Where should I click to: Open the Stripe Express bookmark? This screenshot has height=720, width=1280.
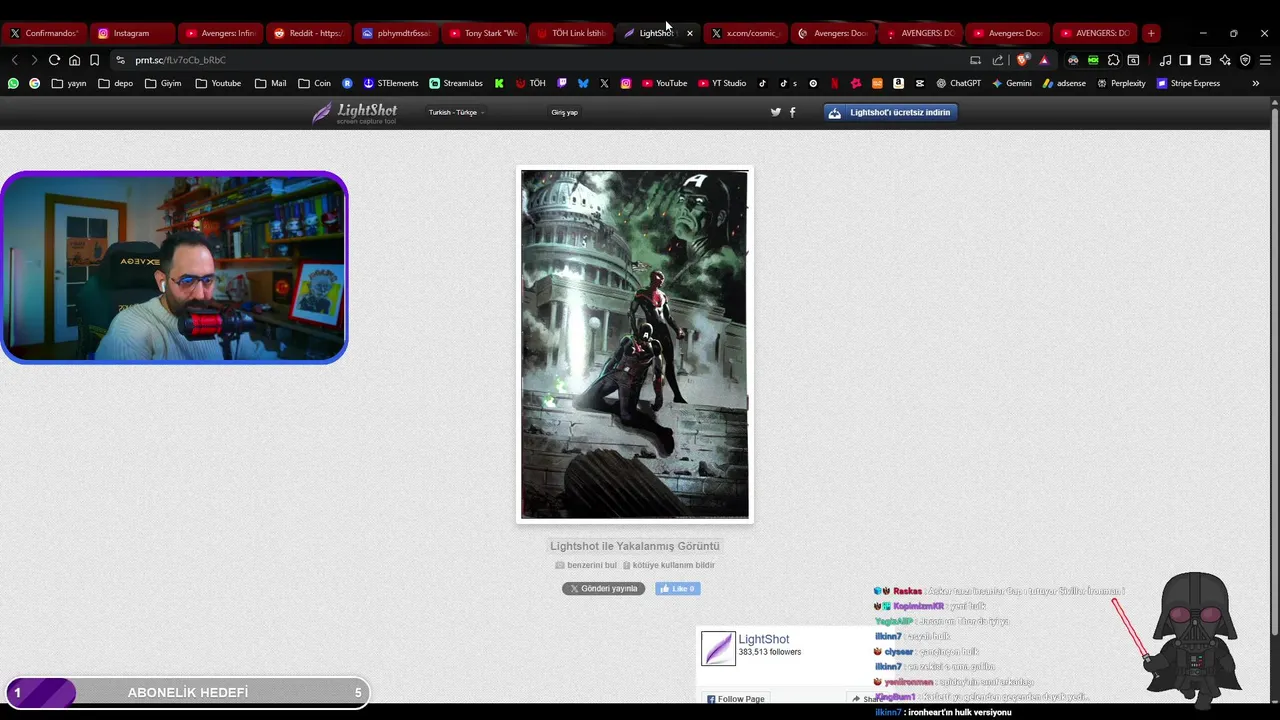[1188, 83]
